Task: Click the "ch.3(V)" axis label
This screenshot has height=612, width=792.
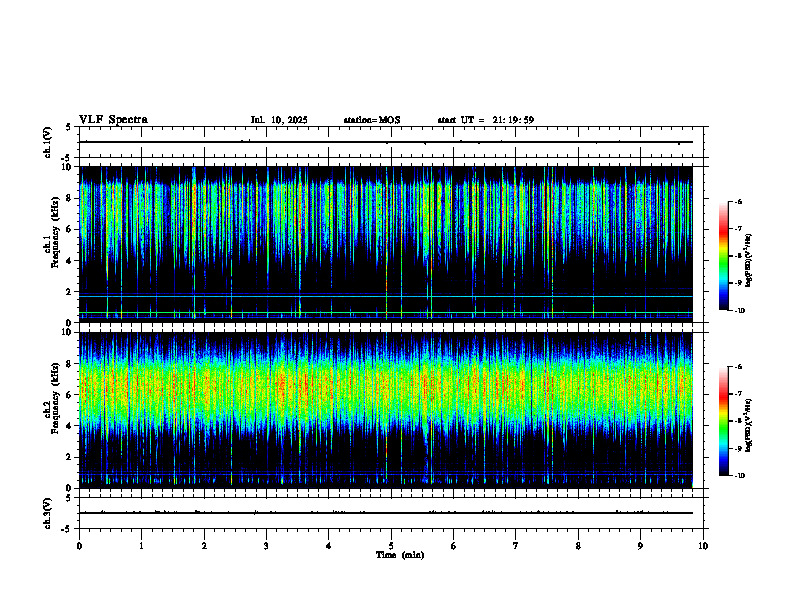Action: click(x=47, y=513)
